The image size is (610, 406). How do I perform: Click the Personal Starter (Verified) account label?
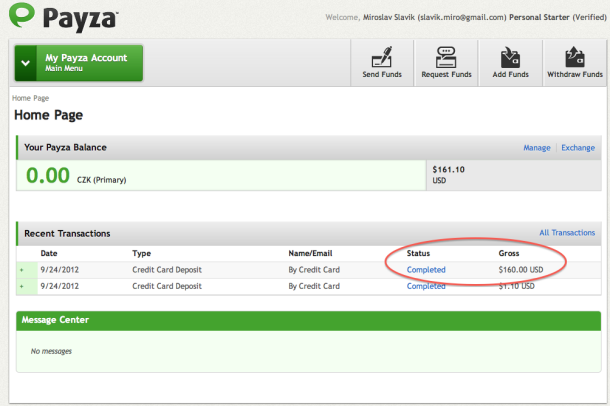pos(557,17)
